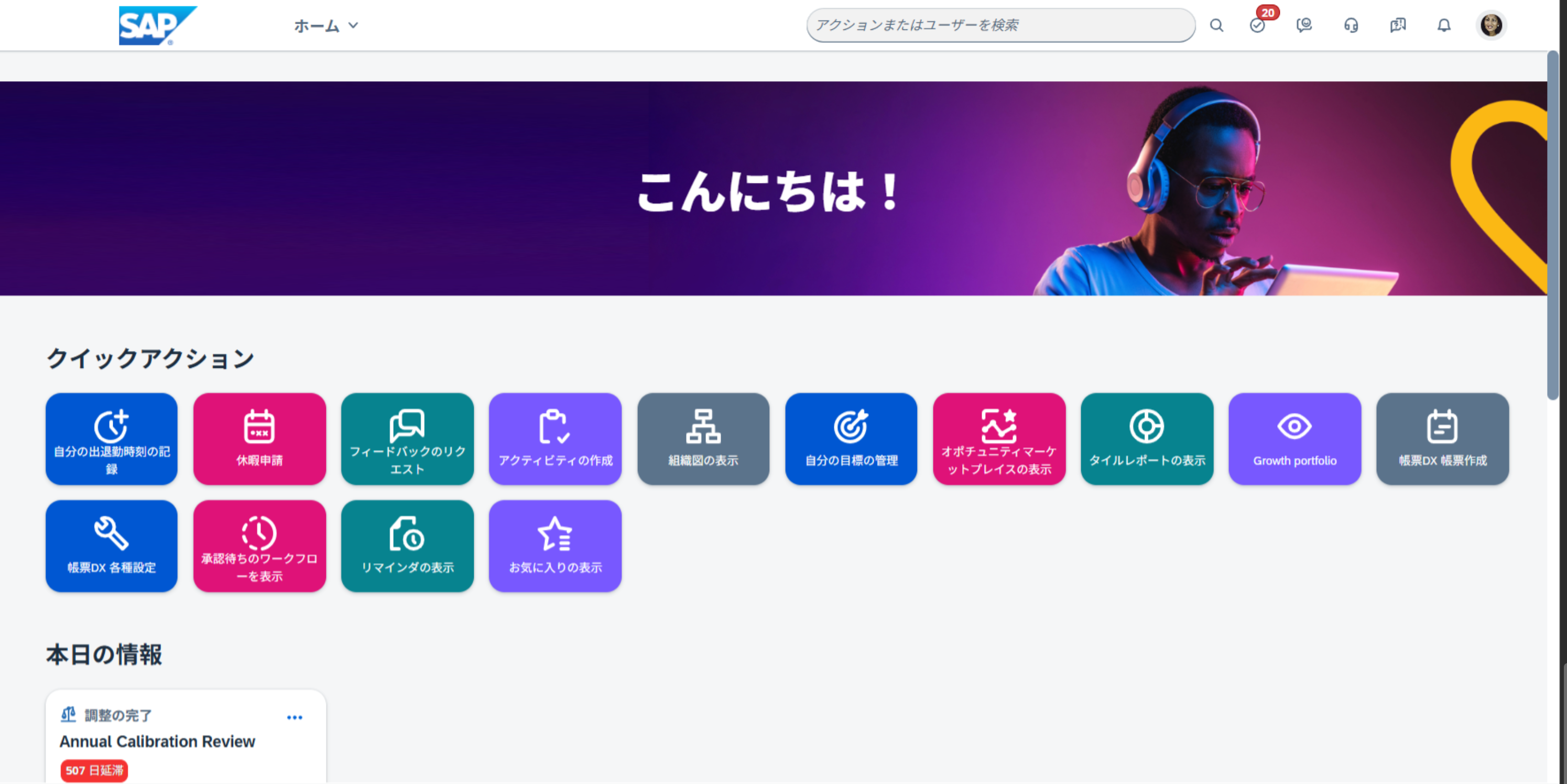Open the 休暇申請 quick action tile
Viewport: 1567px width, 784px height.
point(259,439)
